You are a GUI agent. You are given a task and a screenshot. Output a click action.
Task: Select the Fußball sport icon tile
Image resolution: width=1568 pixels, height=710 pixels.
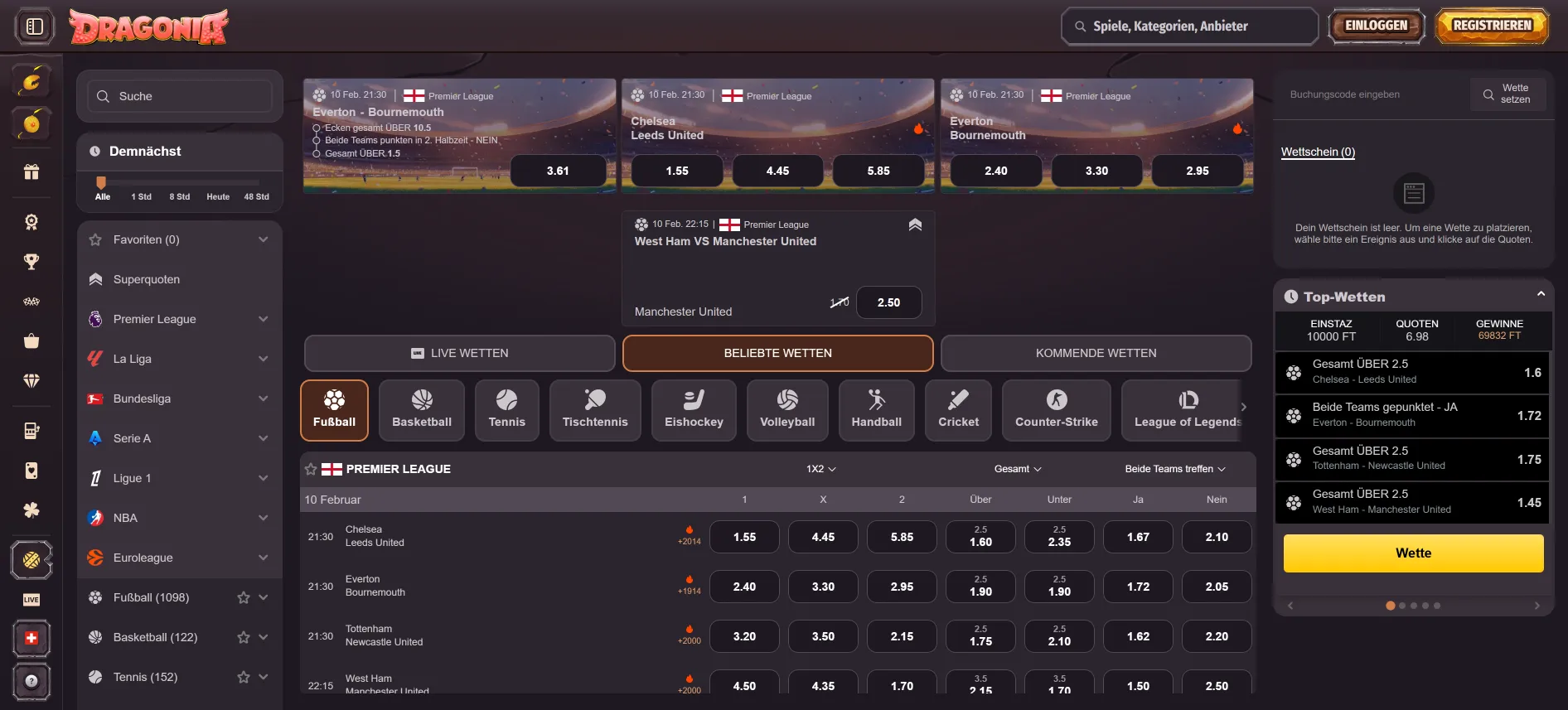(x=334, y=410)
